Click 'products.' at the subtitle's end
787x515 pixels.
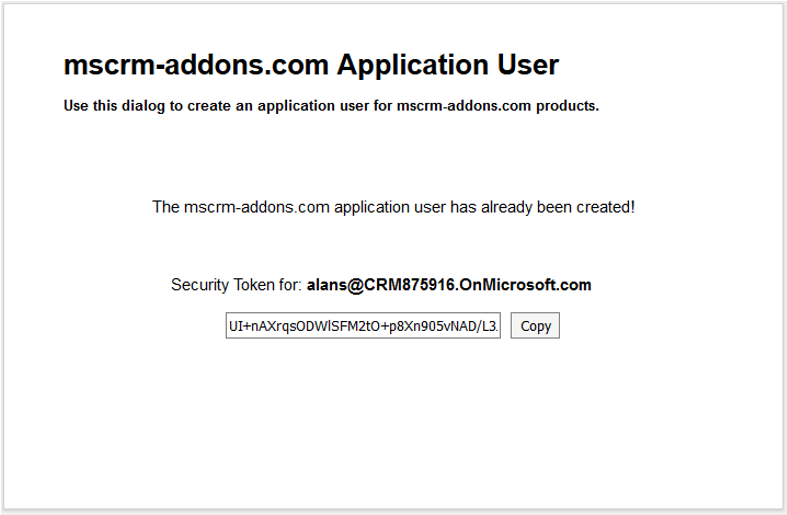pos(568,106)
